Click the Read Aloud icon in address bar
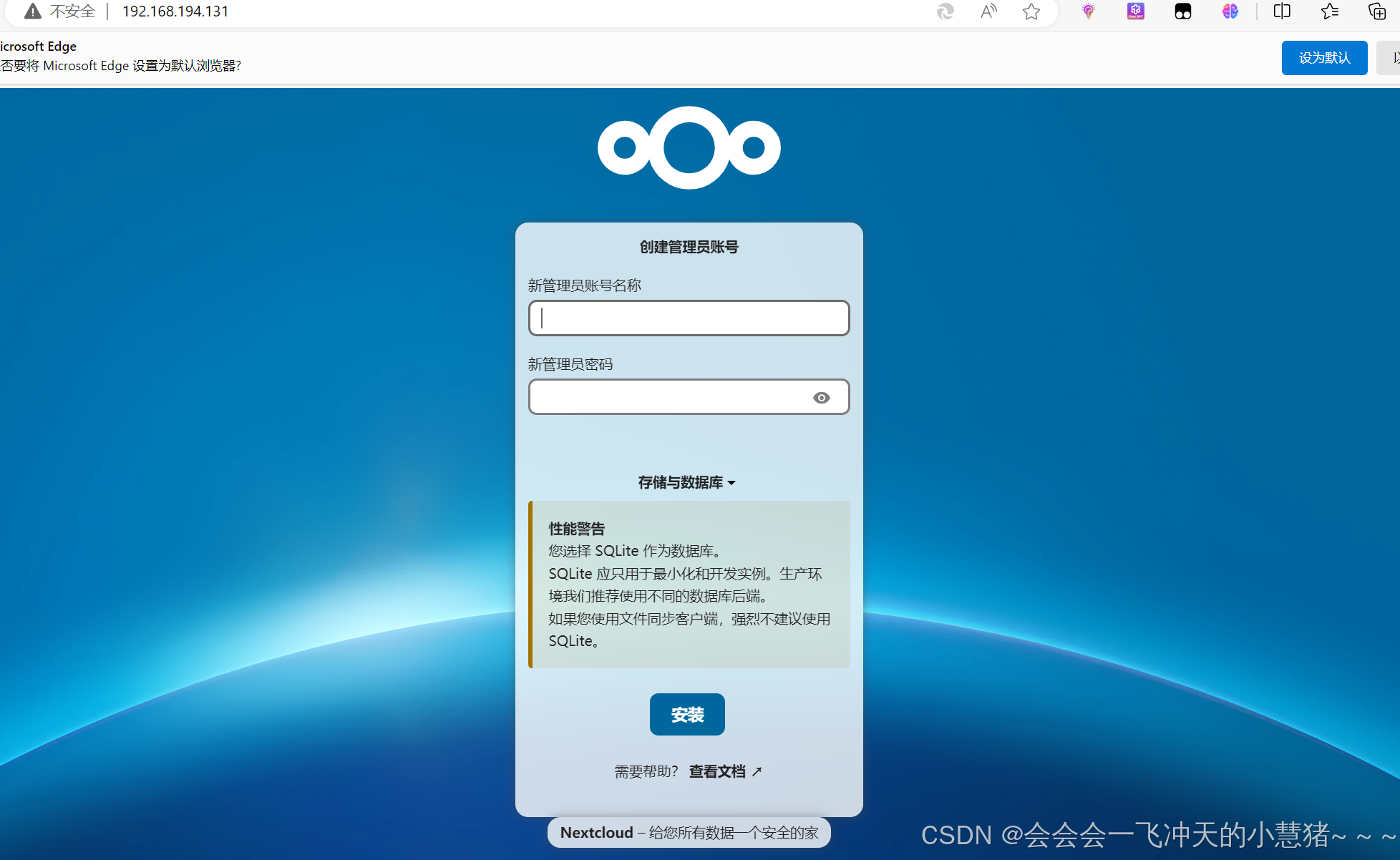 pyautogui.click(x=988, y=11)
